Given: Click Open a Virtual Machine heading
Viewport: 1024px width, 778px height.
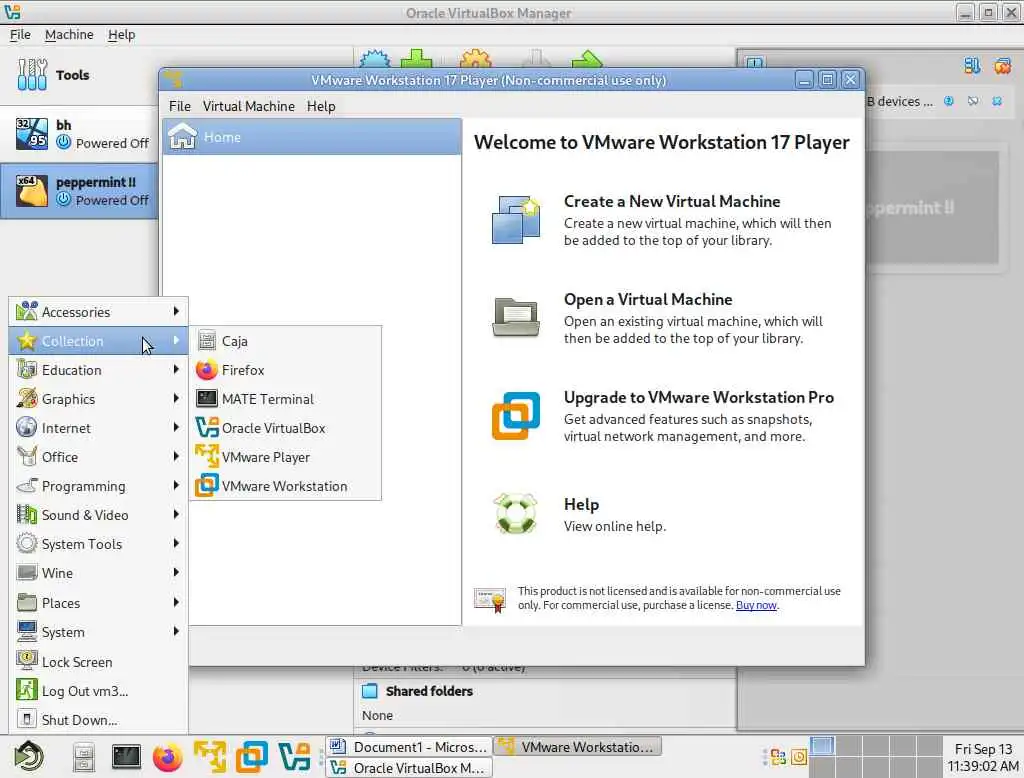Looking at the screenshot, I should click(648, 299).
